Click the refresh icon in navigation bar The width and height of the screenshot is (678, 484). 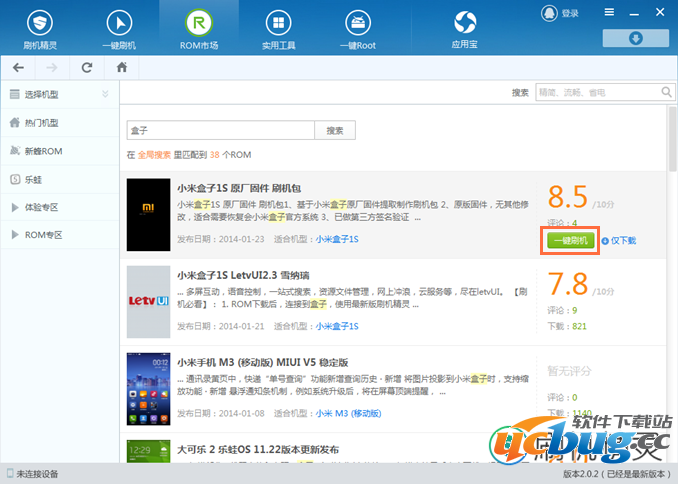click(x=87, y=67)
